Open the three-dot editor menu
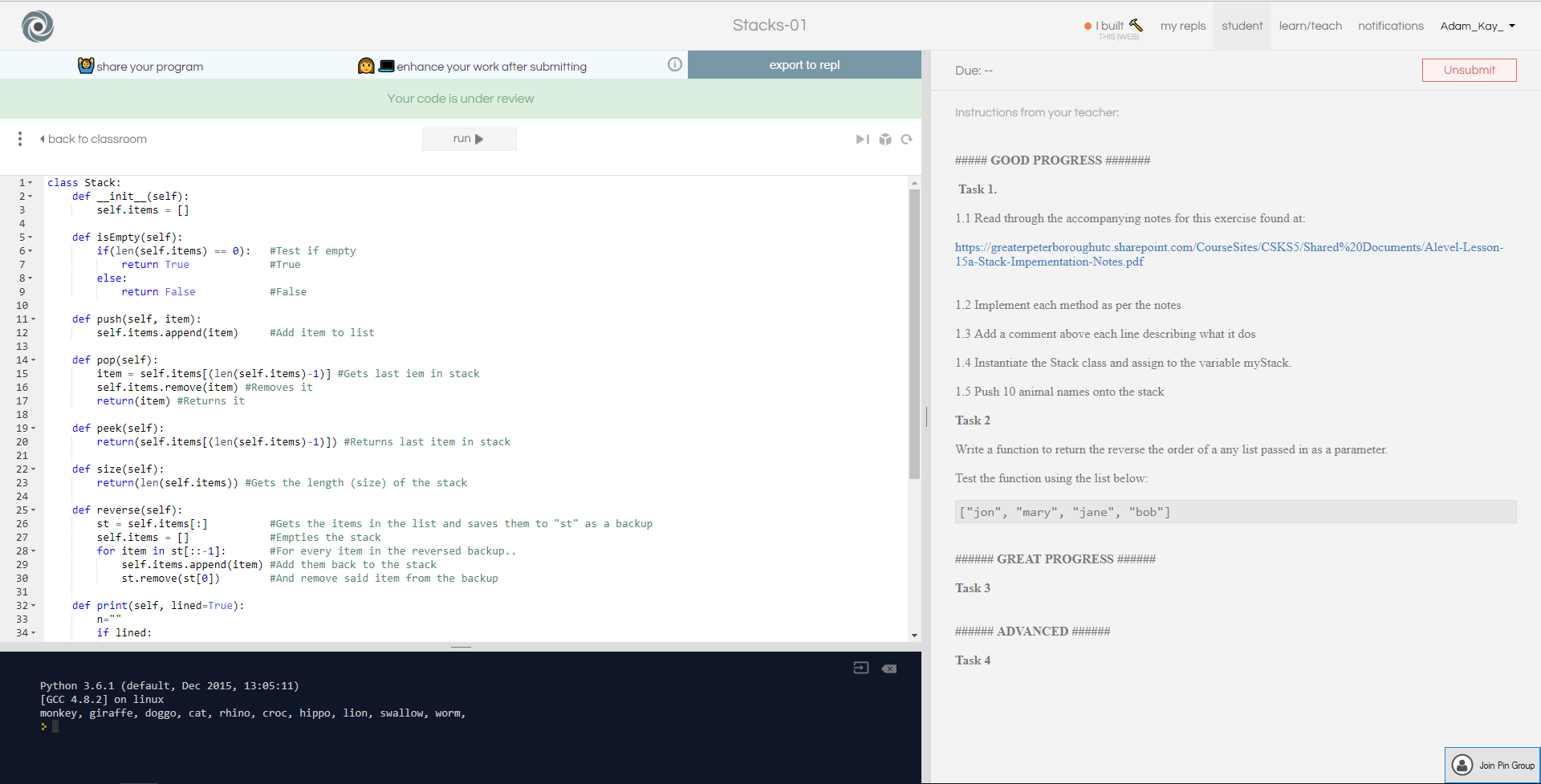This screenshot has width=1541, height=784. [x=20, y=139]
